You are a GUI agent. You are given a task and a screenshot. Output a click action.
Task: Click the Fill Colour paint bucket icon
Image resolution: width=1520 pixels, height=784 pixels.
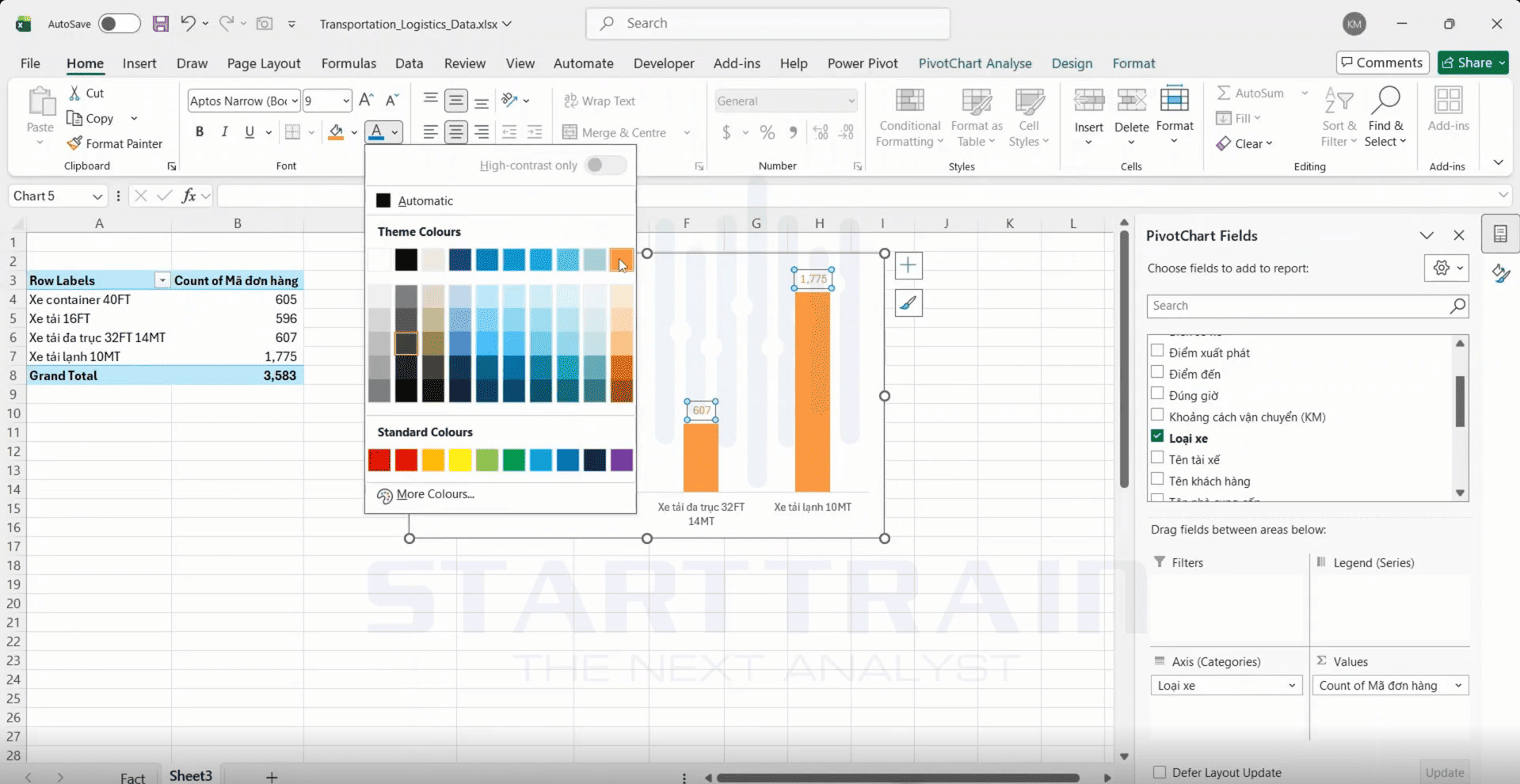336,132
